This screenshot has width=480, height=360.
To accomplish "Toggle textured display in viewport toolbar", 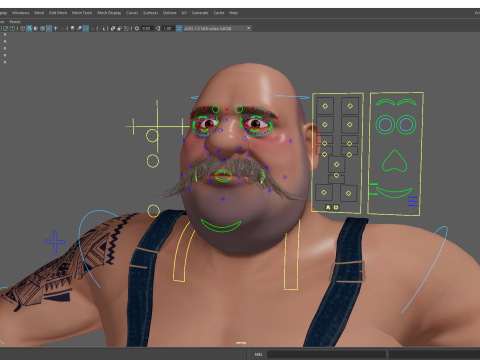I will coord(49,28).
